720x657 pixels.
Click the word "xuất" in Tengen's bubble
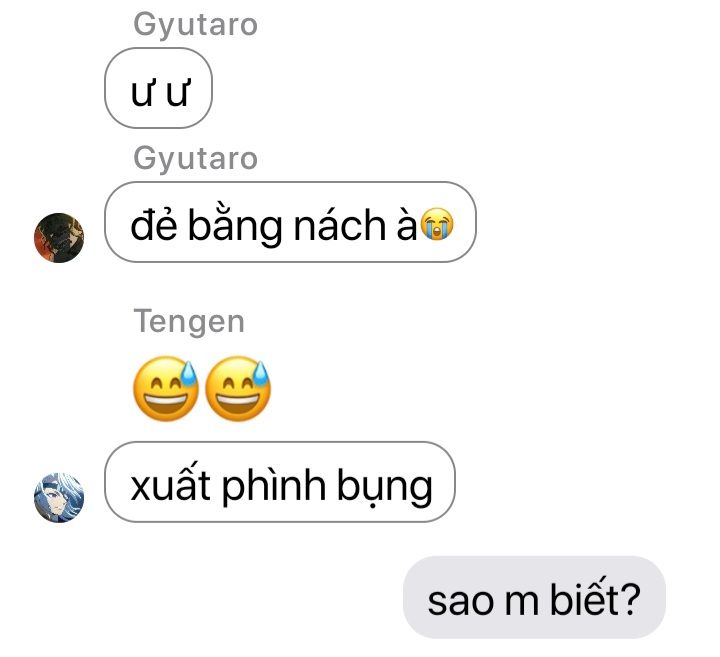pos(170,483)
